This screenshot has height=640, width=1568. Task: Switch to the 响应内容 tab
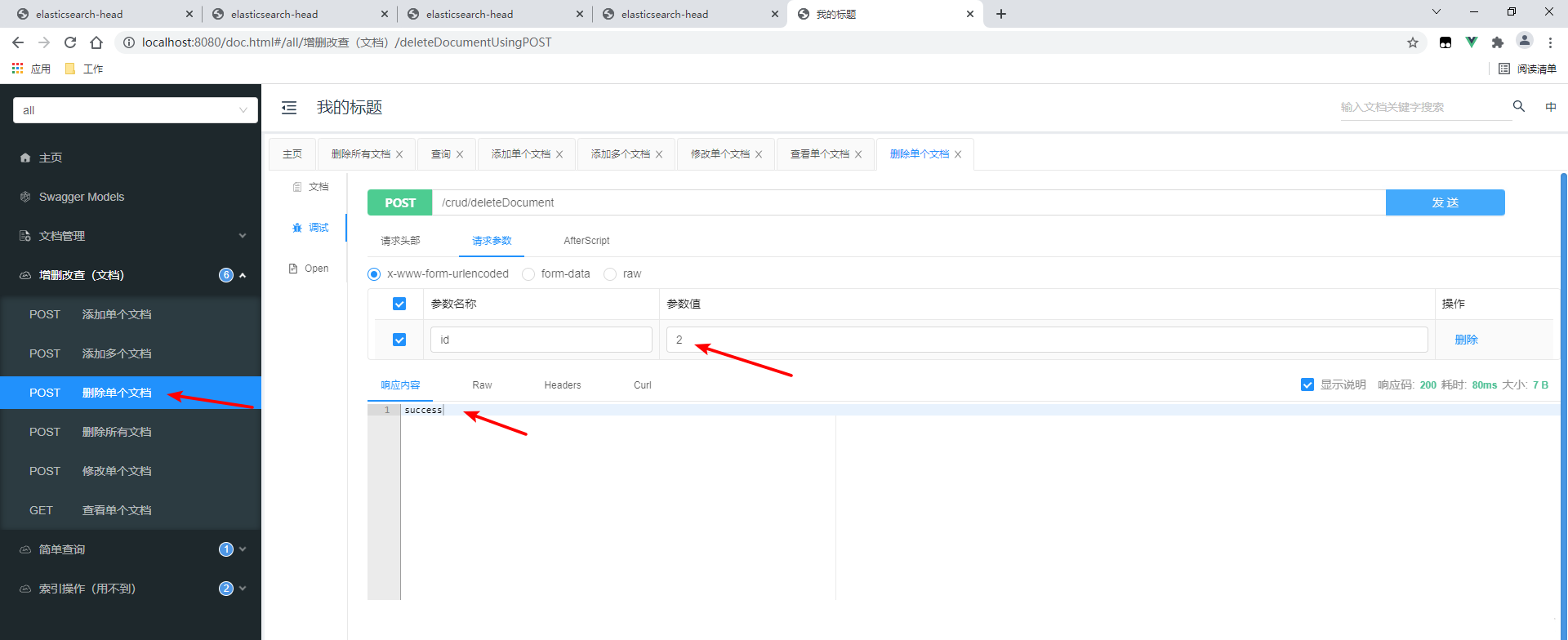click(x=400, y=385)
